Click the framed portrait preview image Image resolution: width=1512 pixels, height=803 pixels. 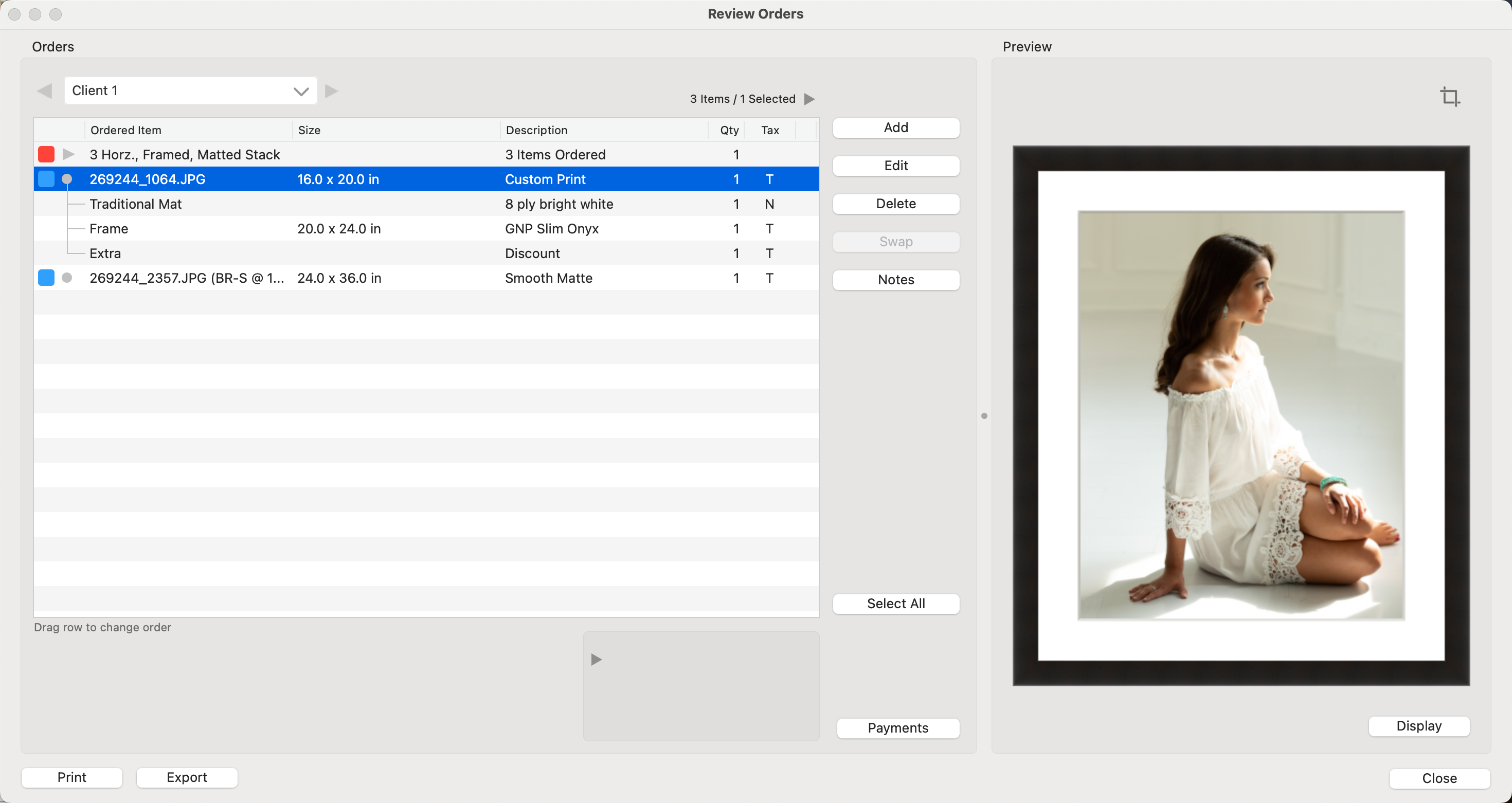1240,415
